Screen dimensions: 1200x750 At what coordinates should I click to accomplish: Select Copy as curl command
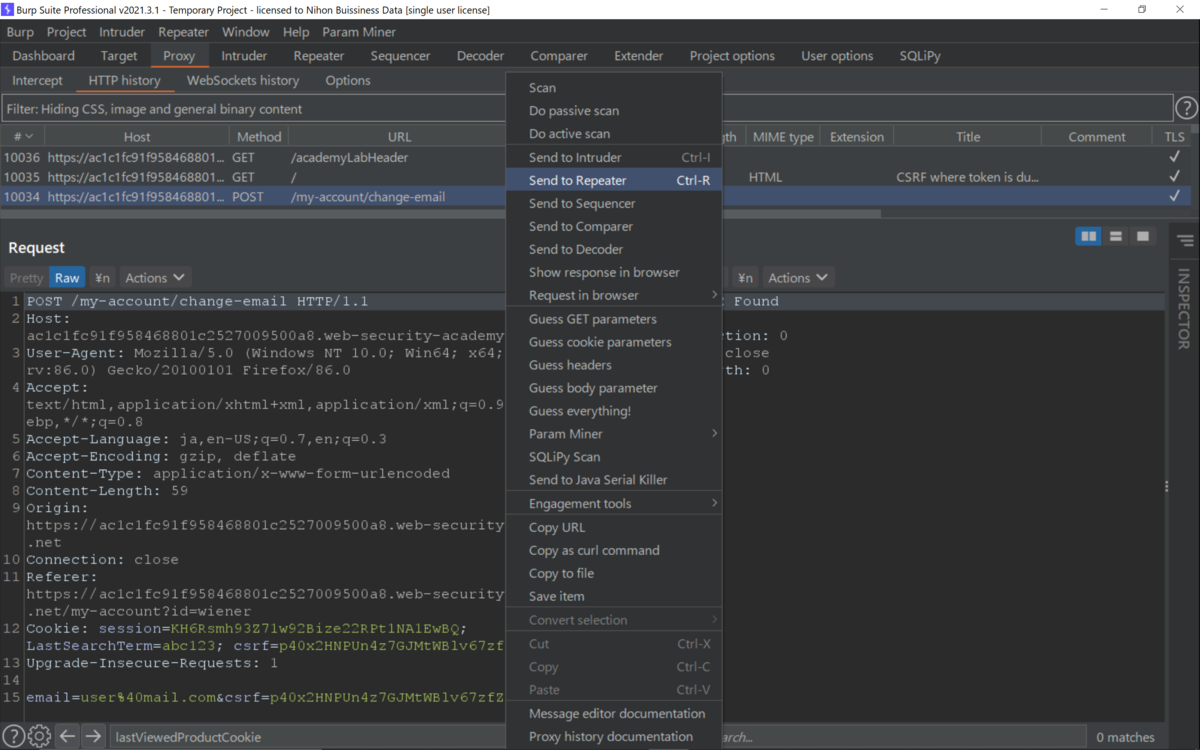tap(614, 550)
